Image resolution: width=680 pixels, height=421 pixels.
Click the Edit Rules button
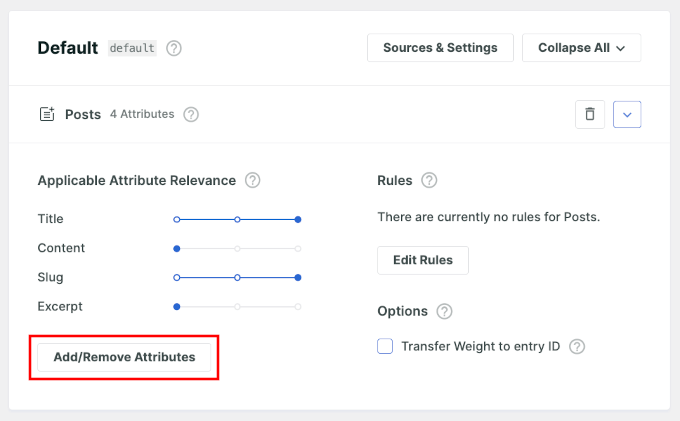tap(422, 260)
